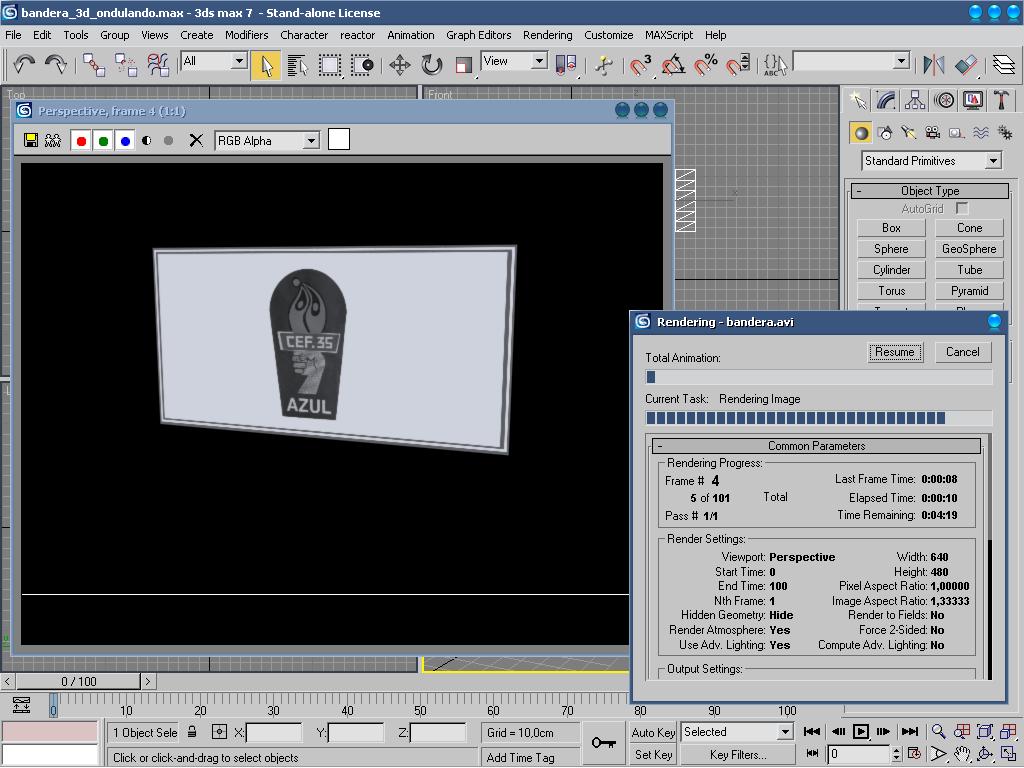The image size is (1024, 768).
Task: Select the Move tool in toolbar
Action: pyautogui.click(x=400, y=65)
